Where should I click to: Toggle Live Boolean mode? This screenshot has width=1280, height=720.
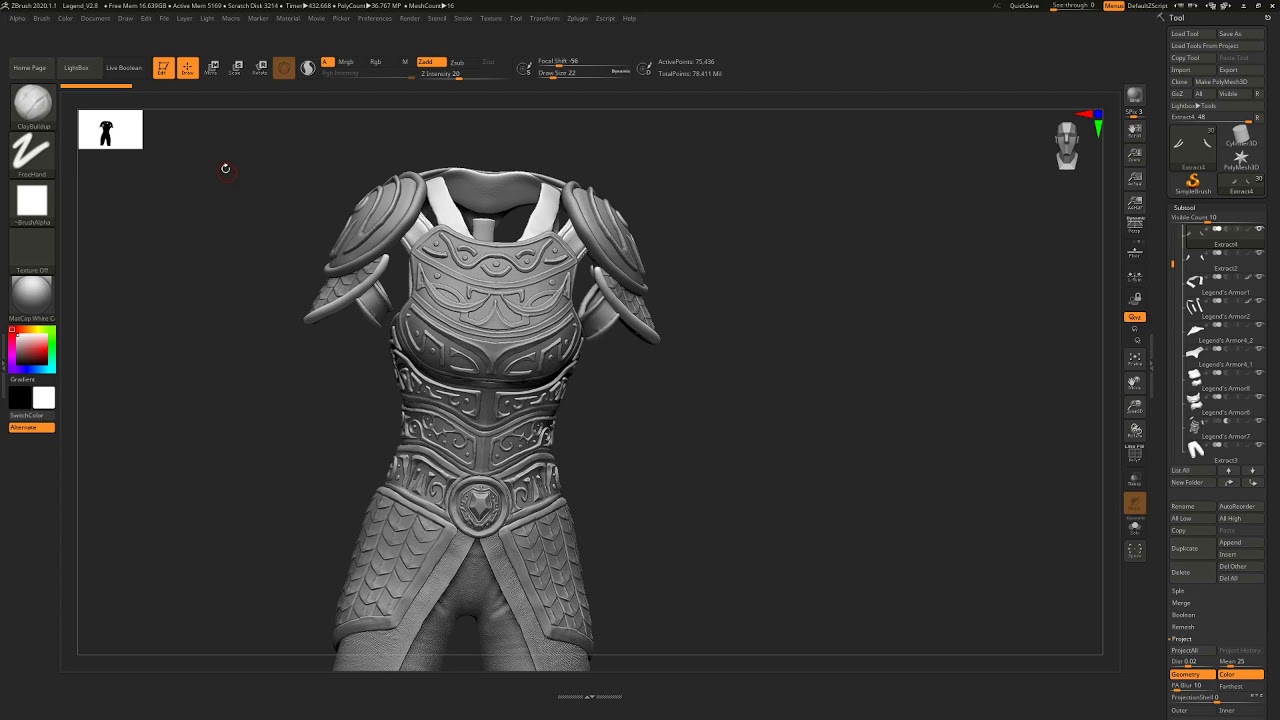click(x=124, y=68)
